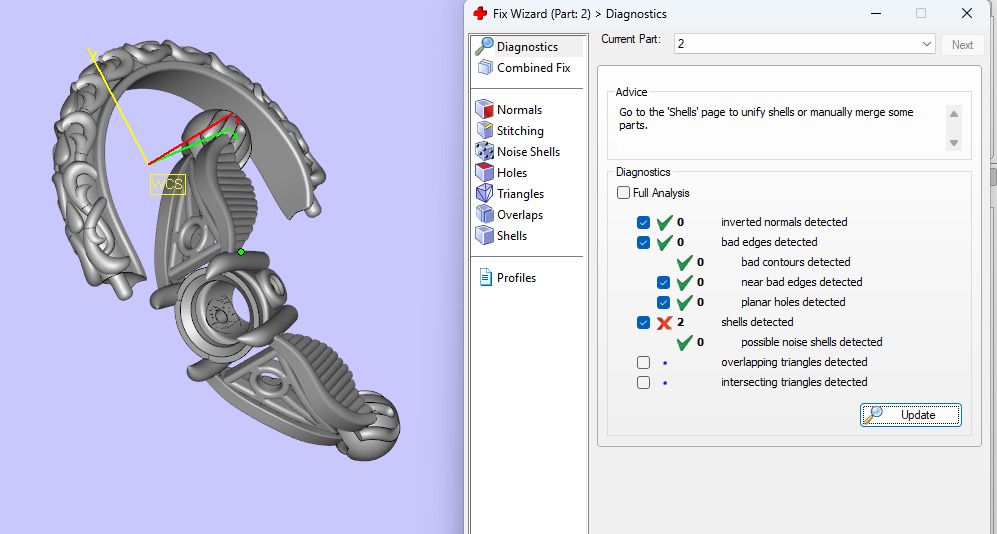
Task: Open the Combined Fix page
Action: 533,67
